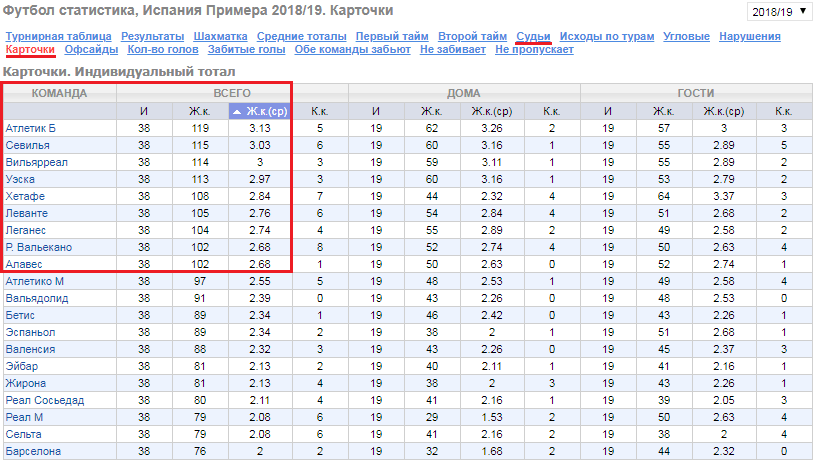Select Вальядолид total average 2.39
Viewport: 816px width, 461px height.
point(260,299)
